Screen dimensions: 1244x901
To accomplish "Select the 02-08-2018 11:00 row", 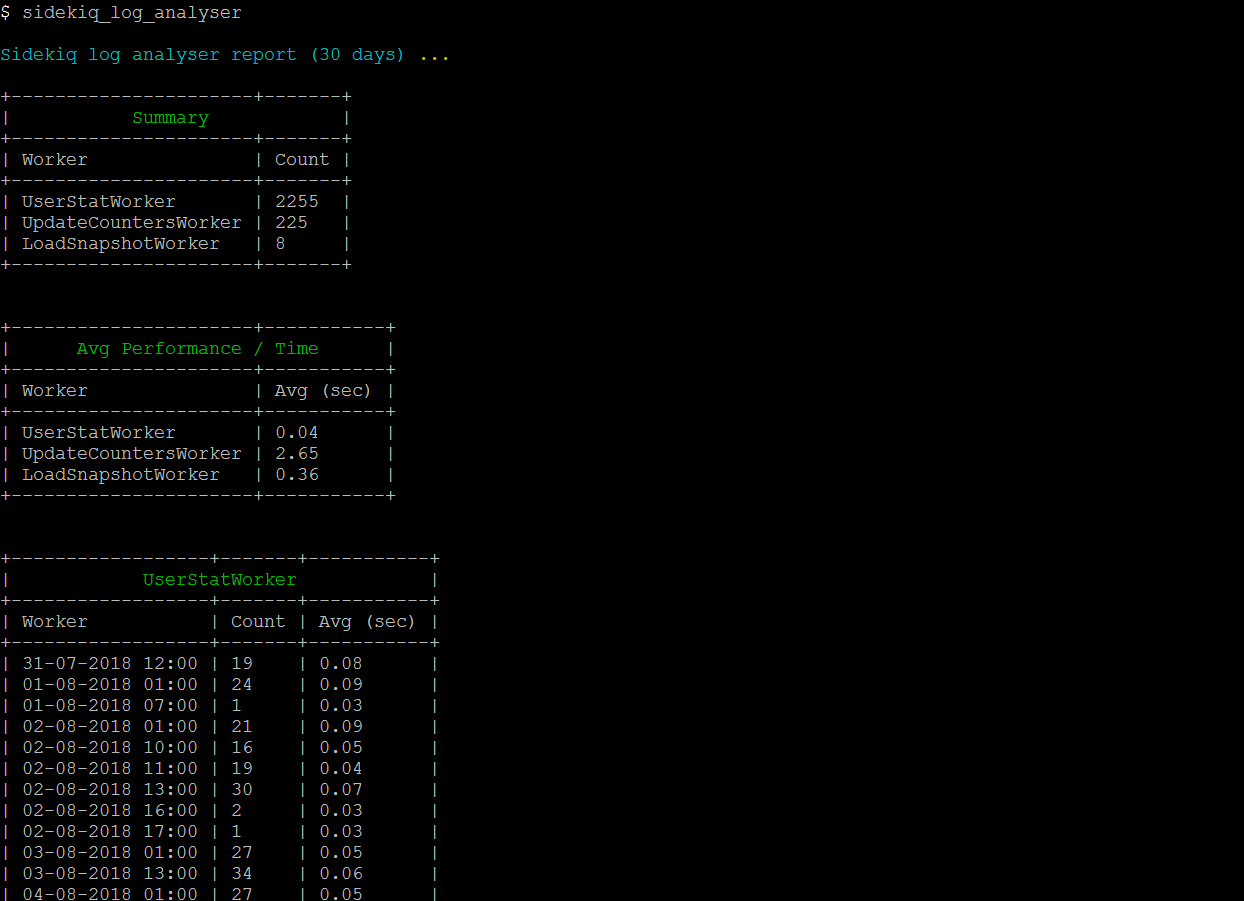I will pos(220,769).
